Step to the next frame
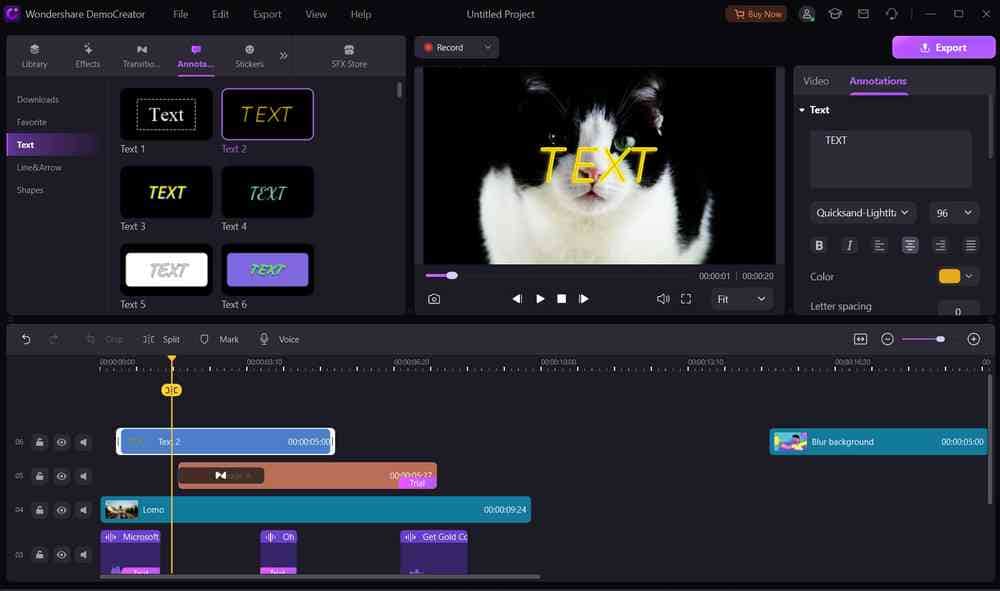1000x591 pixels. 584,299
